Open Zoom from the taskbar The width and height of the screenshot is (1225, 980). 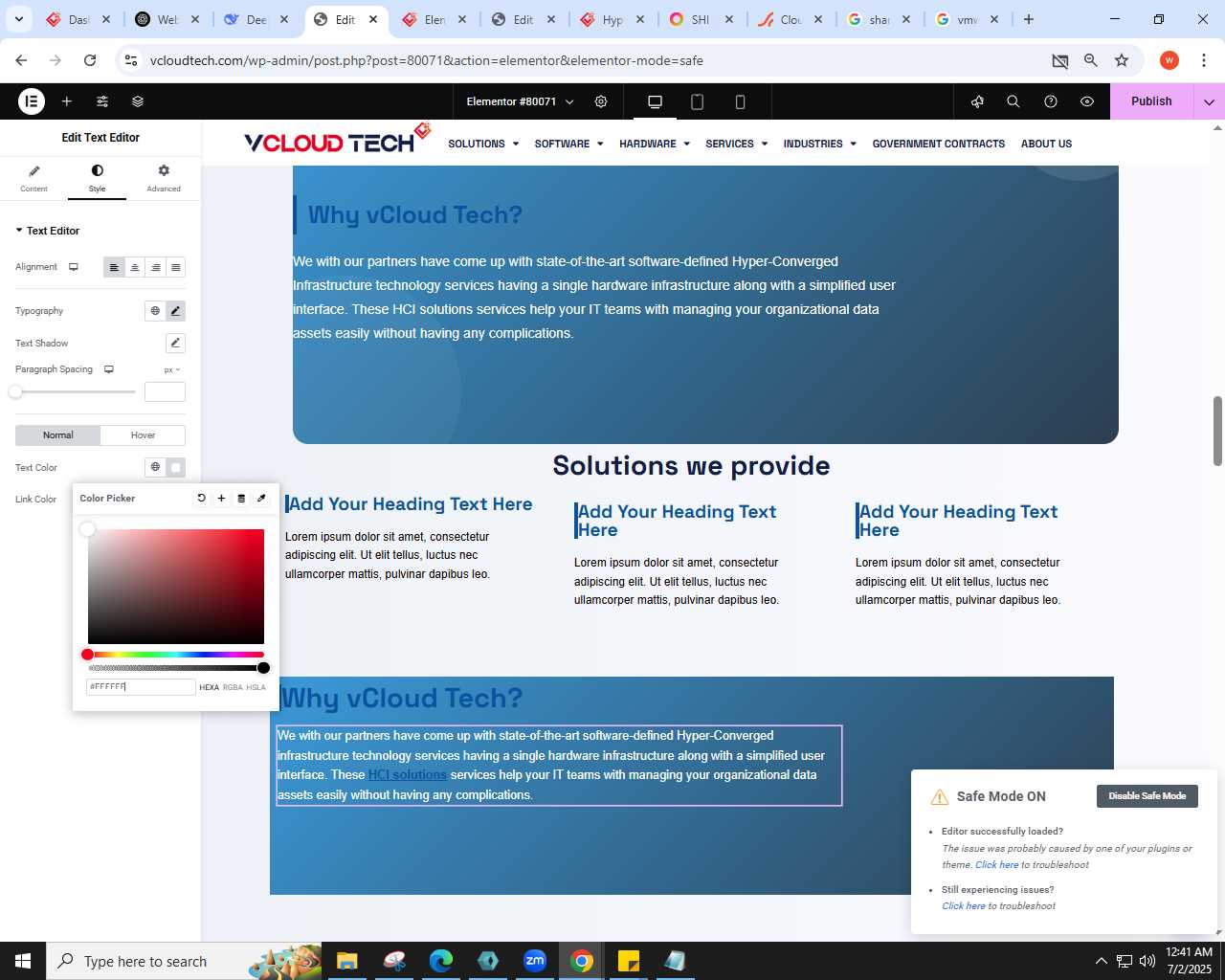click(535, 961)
